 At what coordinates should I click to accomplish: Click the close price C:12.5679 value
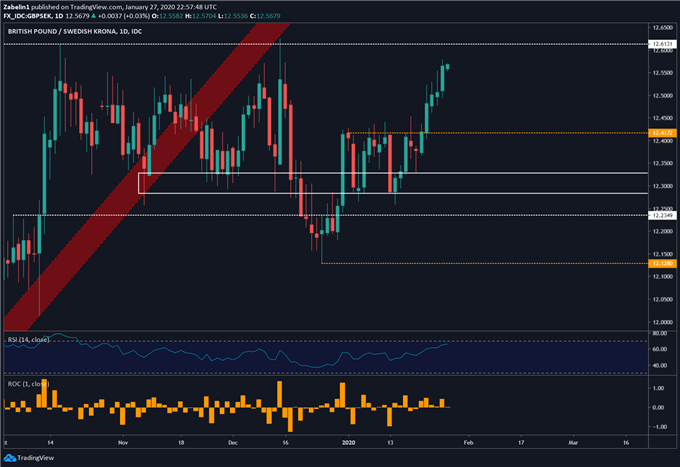265,16
